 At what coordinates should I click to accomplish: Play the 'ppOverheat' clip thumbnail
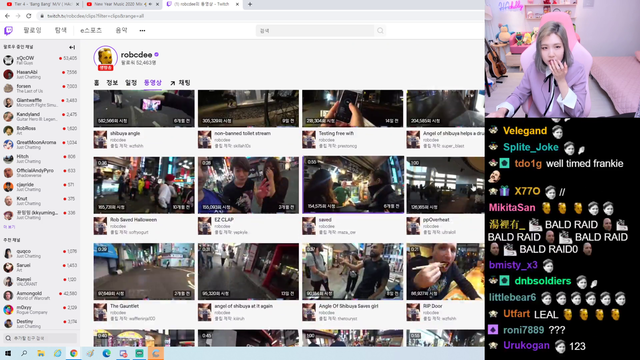445,185
